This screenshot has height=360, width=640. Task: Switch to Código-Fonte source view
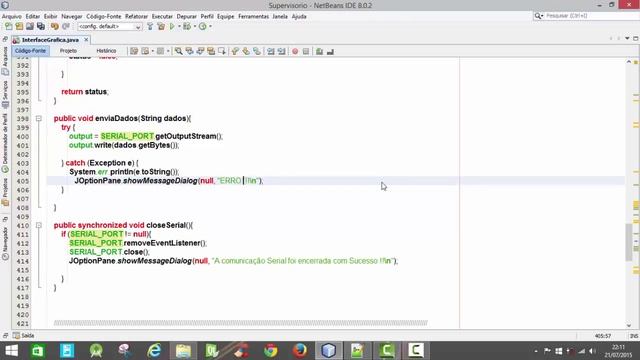coord(30,51)
